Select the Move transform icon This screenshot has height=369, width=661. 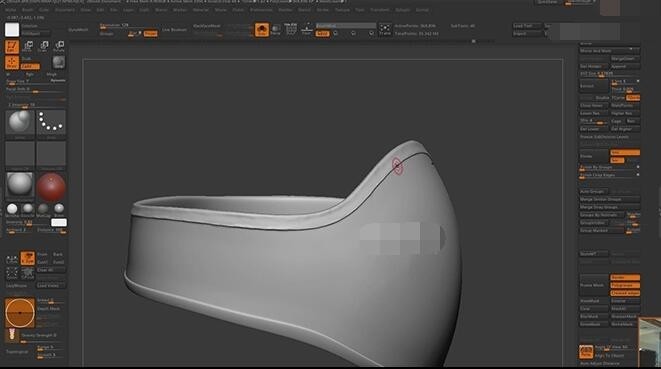coord(28,46)
